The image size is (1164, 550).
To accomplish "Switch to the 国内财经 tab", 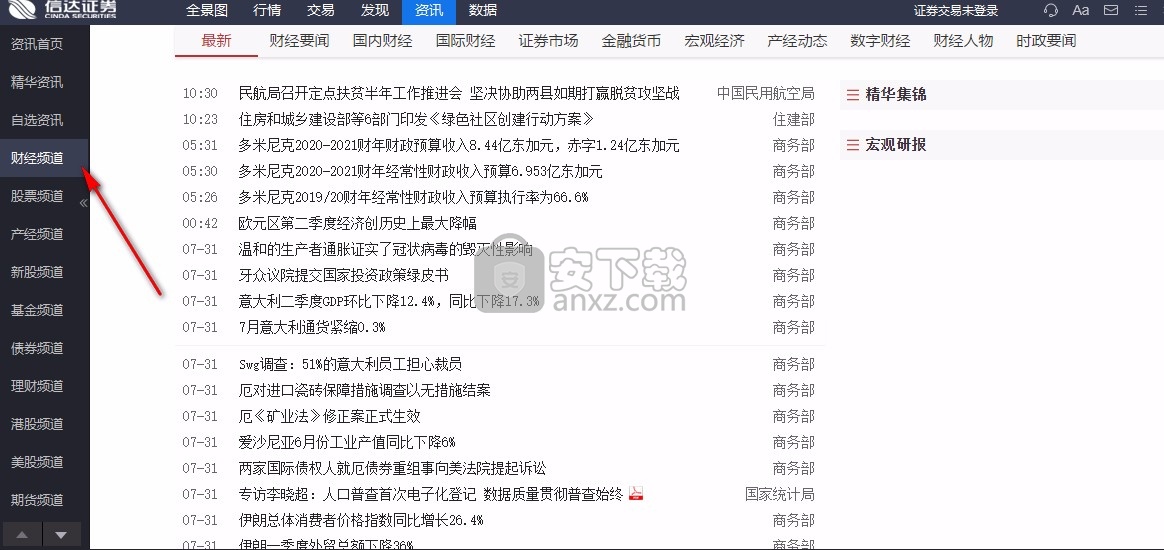I will [x=382, y=41].
